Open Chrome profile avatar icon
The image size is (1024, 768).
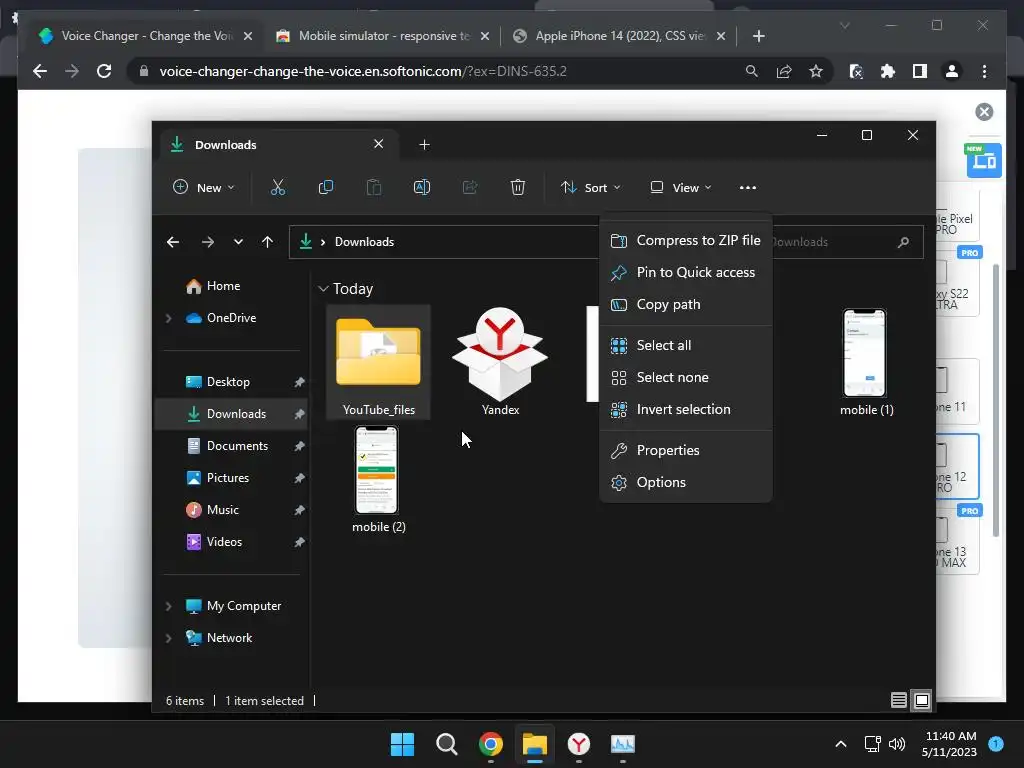(x=952, y=71)
